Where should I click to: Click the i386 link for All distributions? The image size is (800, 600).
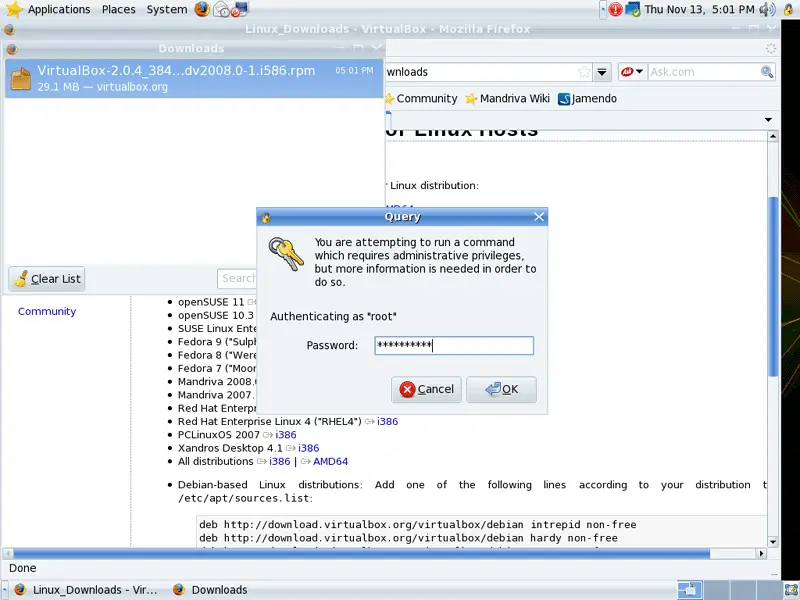tap(280, 461)
